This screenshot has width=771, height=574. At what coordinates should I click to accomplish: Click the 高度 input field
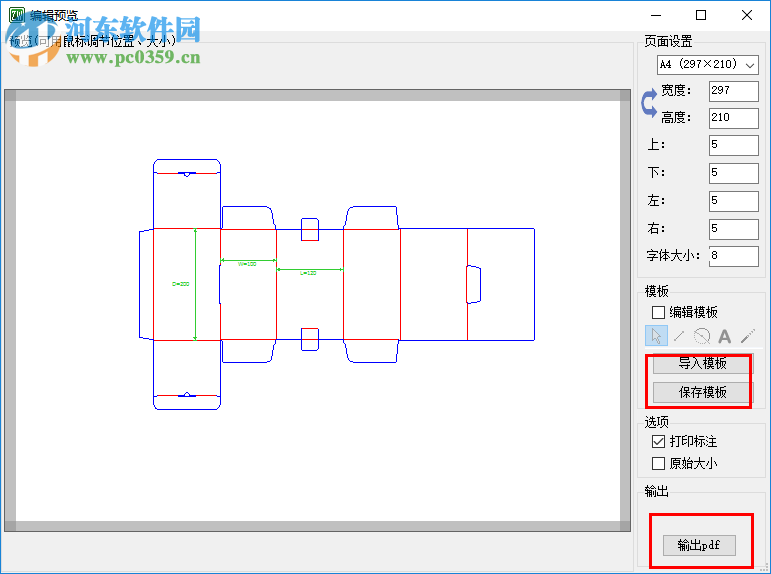tap(734, 118)
